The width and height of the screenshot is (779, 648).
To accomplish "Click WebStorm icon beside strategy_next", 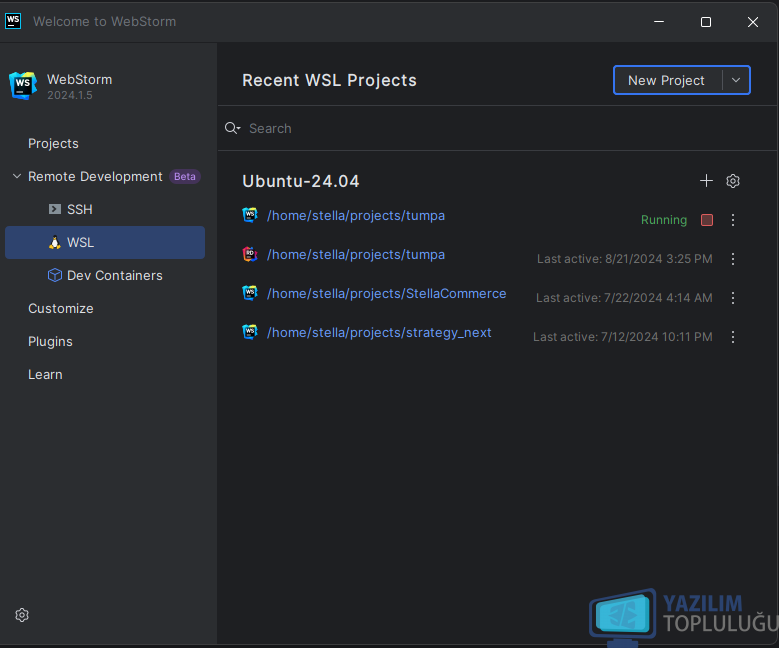I will point(250,332).
